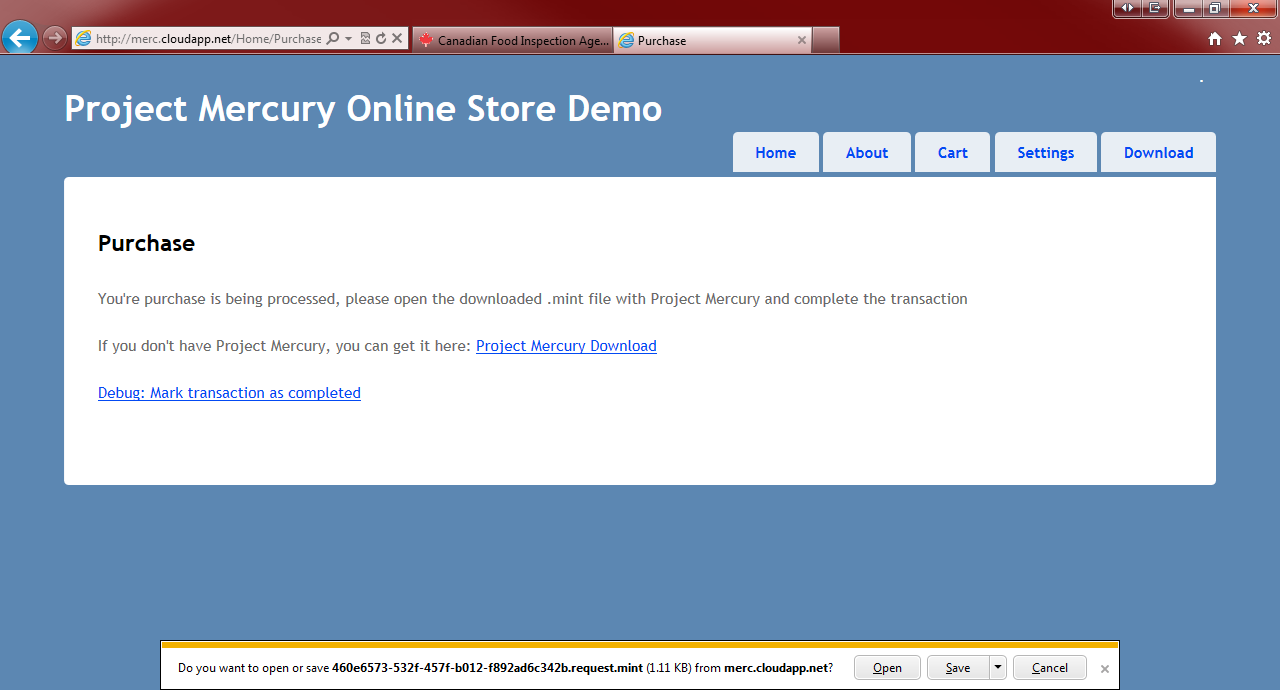Open the Home page of the store
Image resolution: width=1280 pixels, height=690 pixels.
tap(776, 153)
